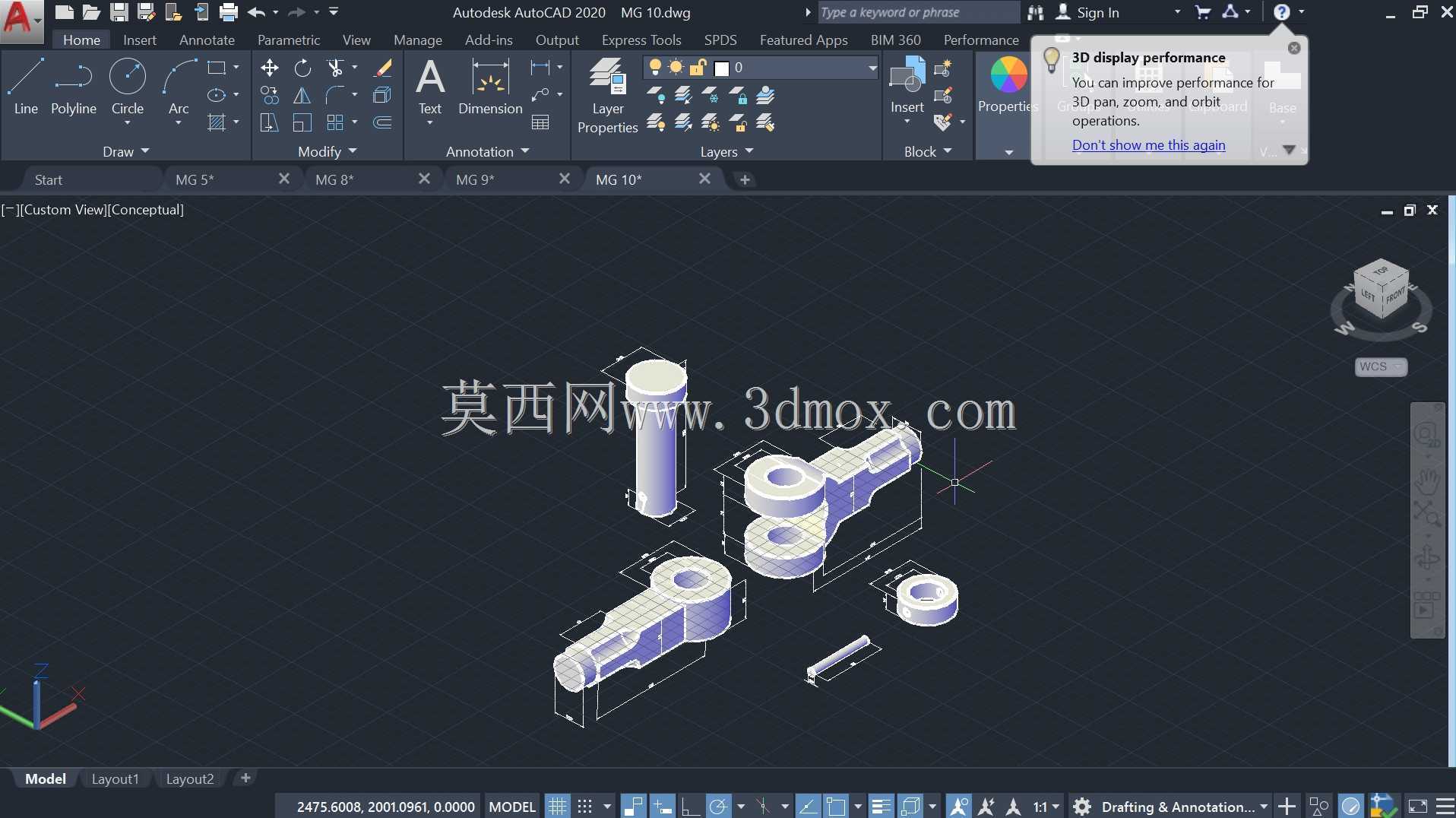The width and height of the screenshot is (1456, 818).
Task: Expand the Modify panel
Action: (328, 151)
